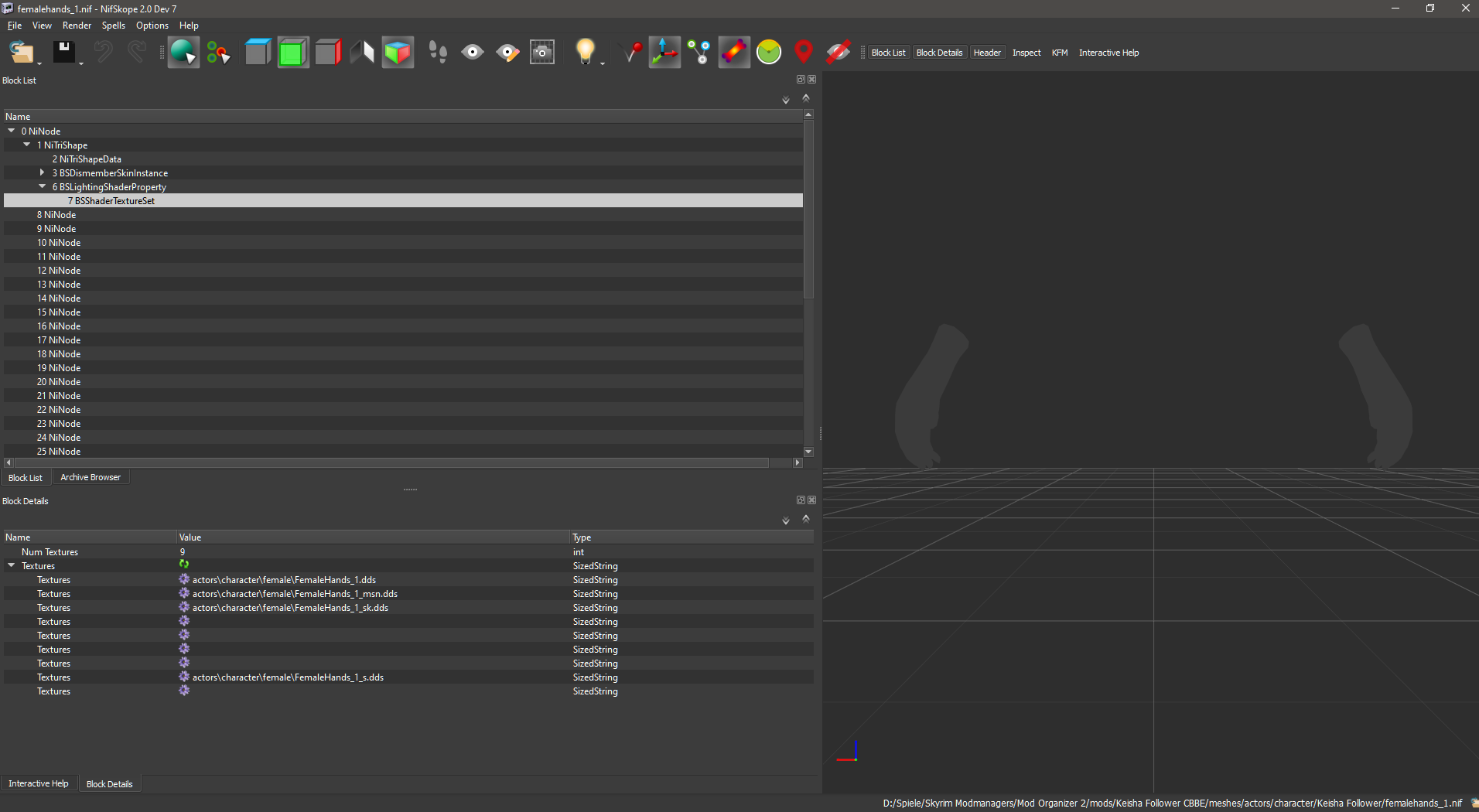Open the File menu
The width and height of the screenshot is (1479, 812).
point(15,26)
